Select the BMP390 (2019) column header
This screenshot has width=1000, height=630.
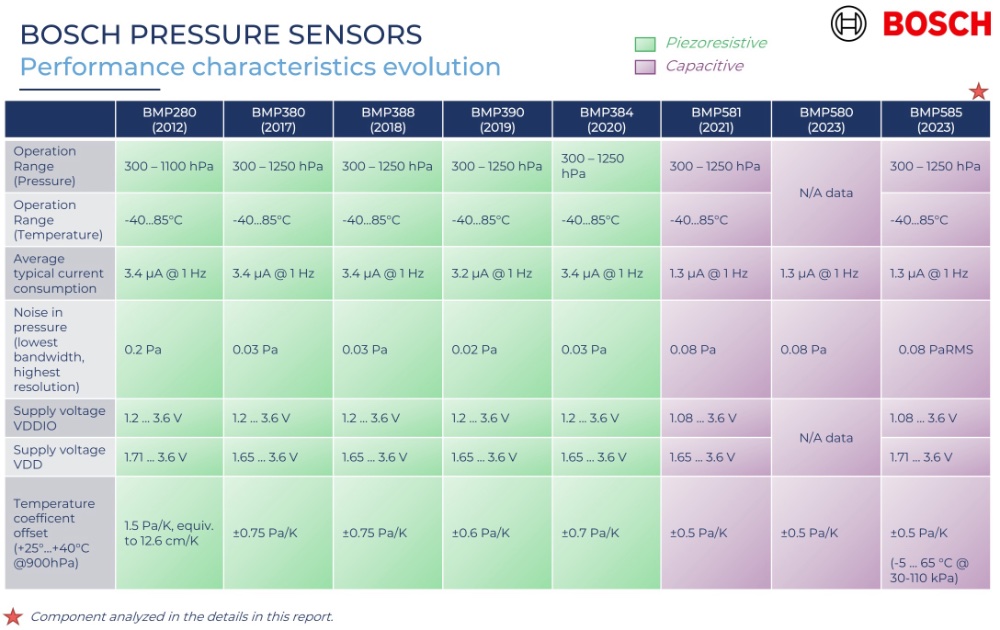click(497, 120)
